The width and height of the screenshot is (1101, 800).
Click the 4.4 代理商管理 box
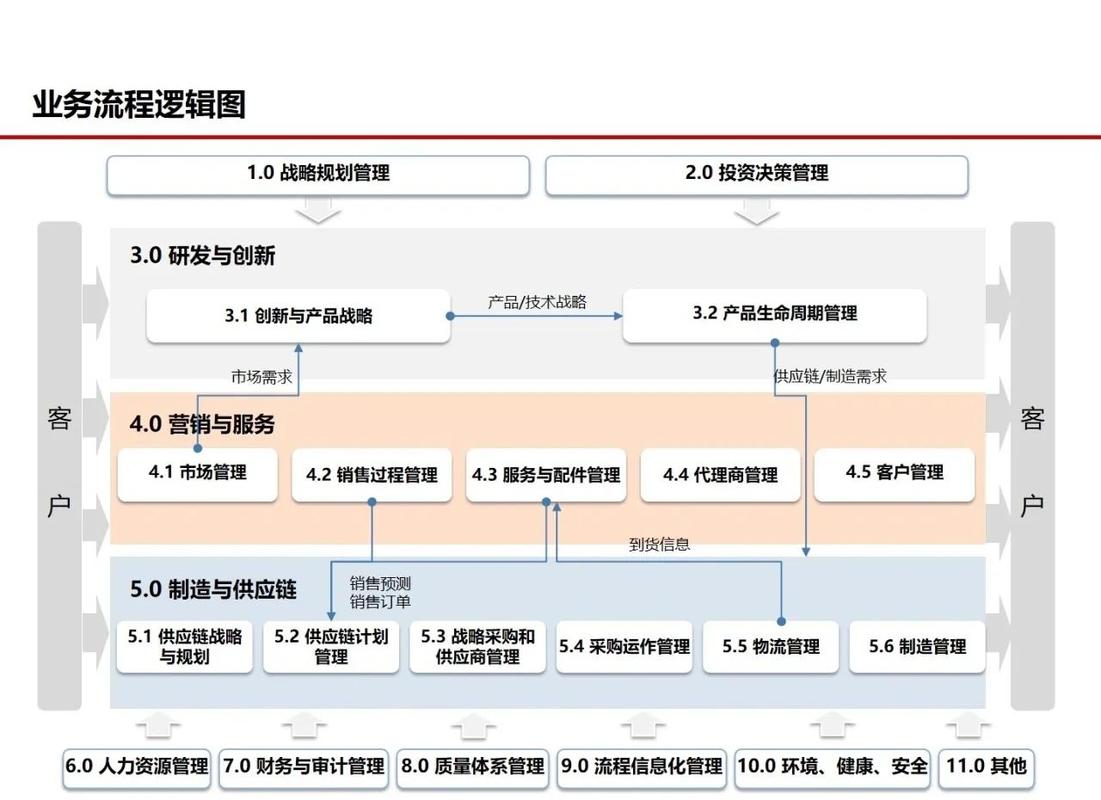pos(720,475)
